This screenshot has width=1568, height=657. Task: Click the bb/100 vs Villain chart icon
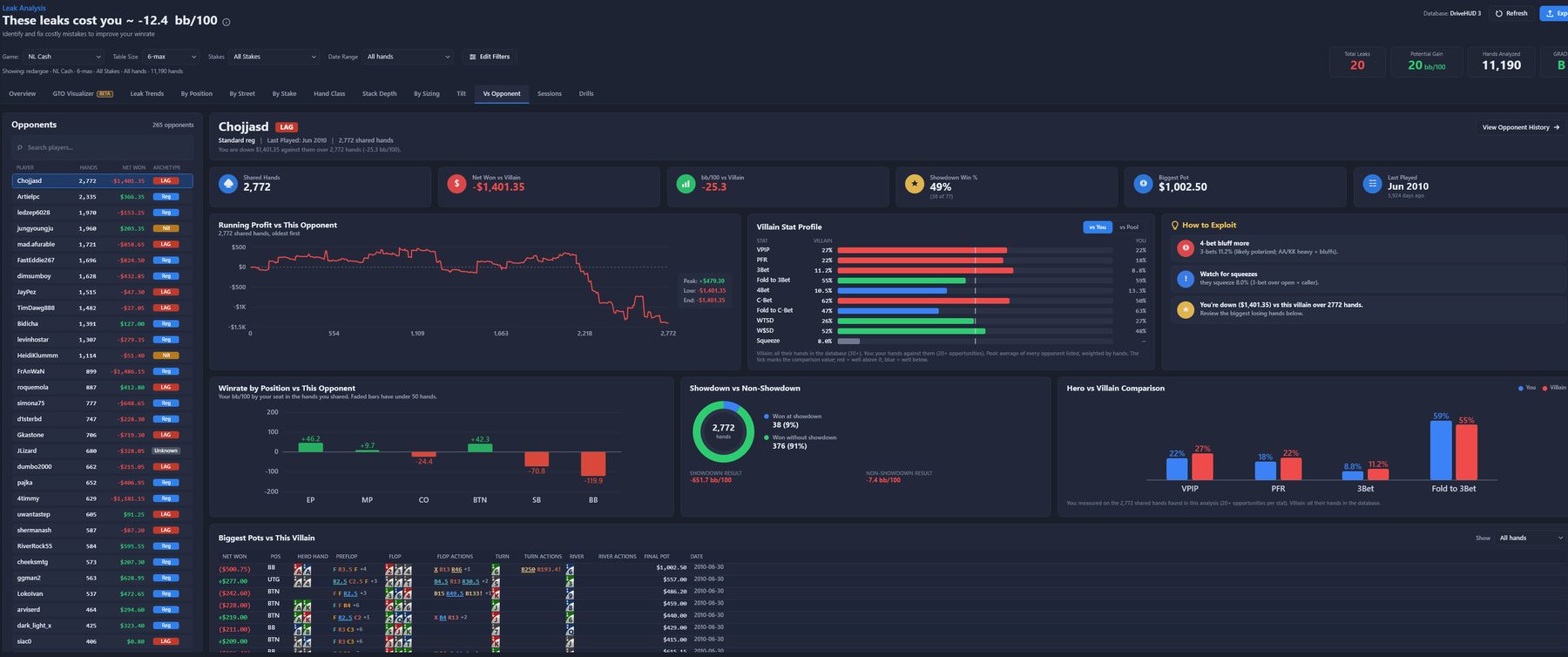686,184
